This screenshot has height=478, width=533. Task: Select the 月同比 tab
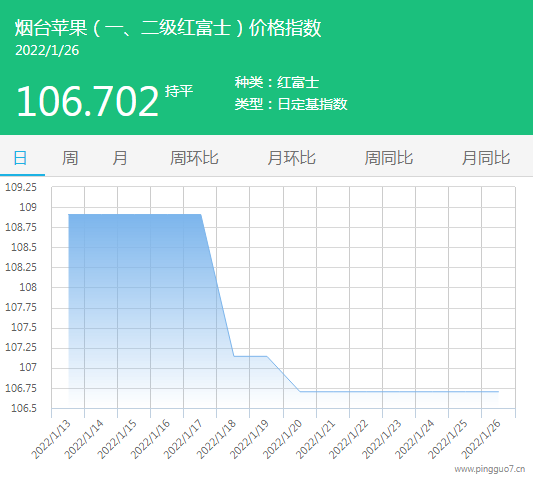pos(486,158)
